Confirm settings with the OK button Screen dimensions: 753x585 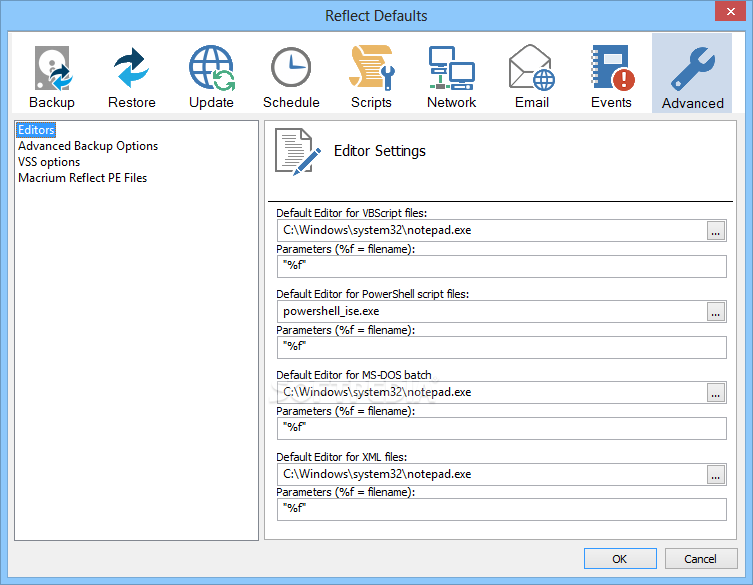(x=620, y=559)
